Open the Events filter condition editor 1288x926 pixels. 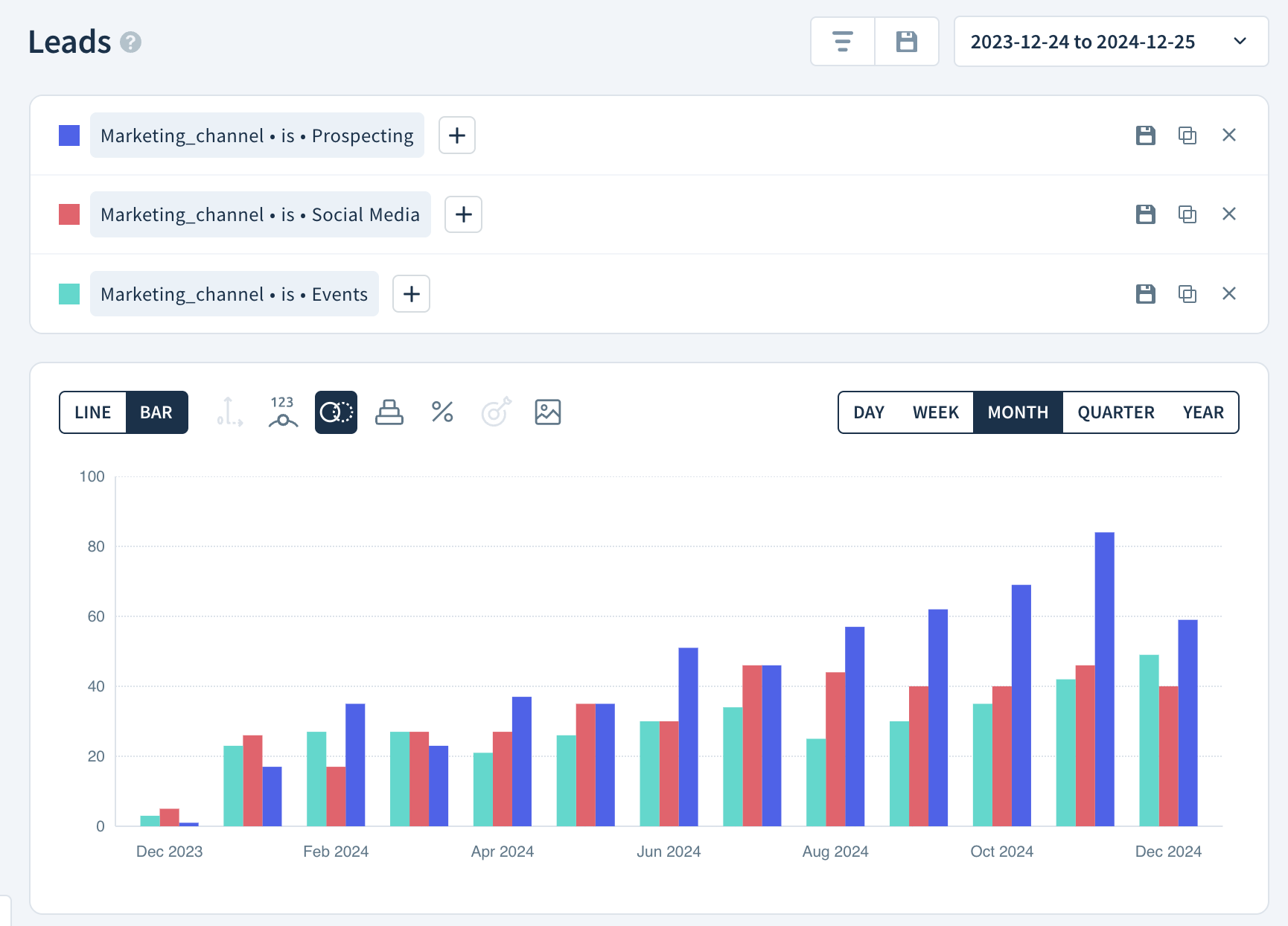234,293
